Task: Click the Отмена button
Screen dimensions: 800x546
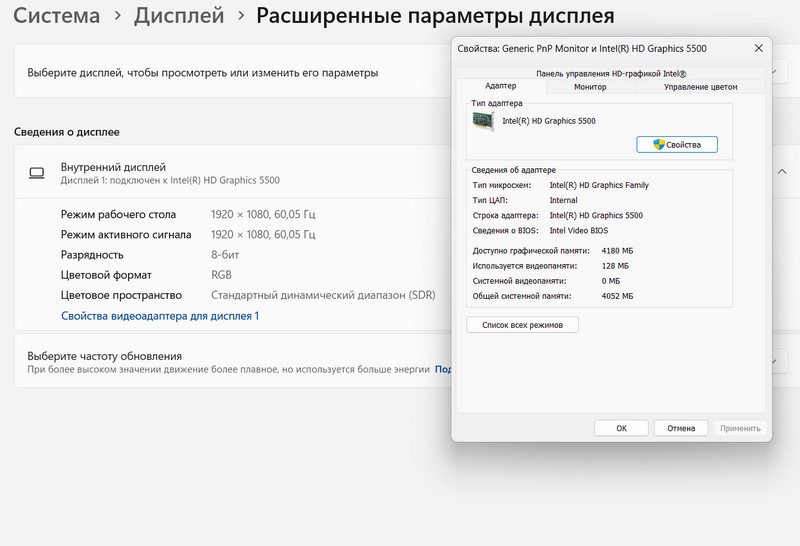Action: coord(681,428)
